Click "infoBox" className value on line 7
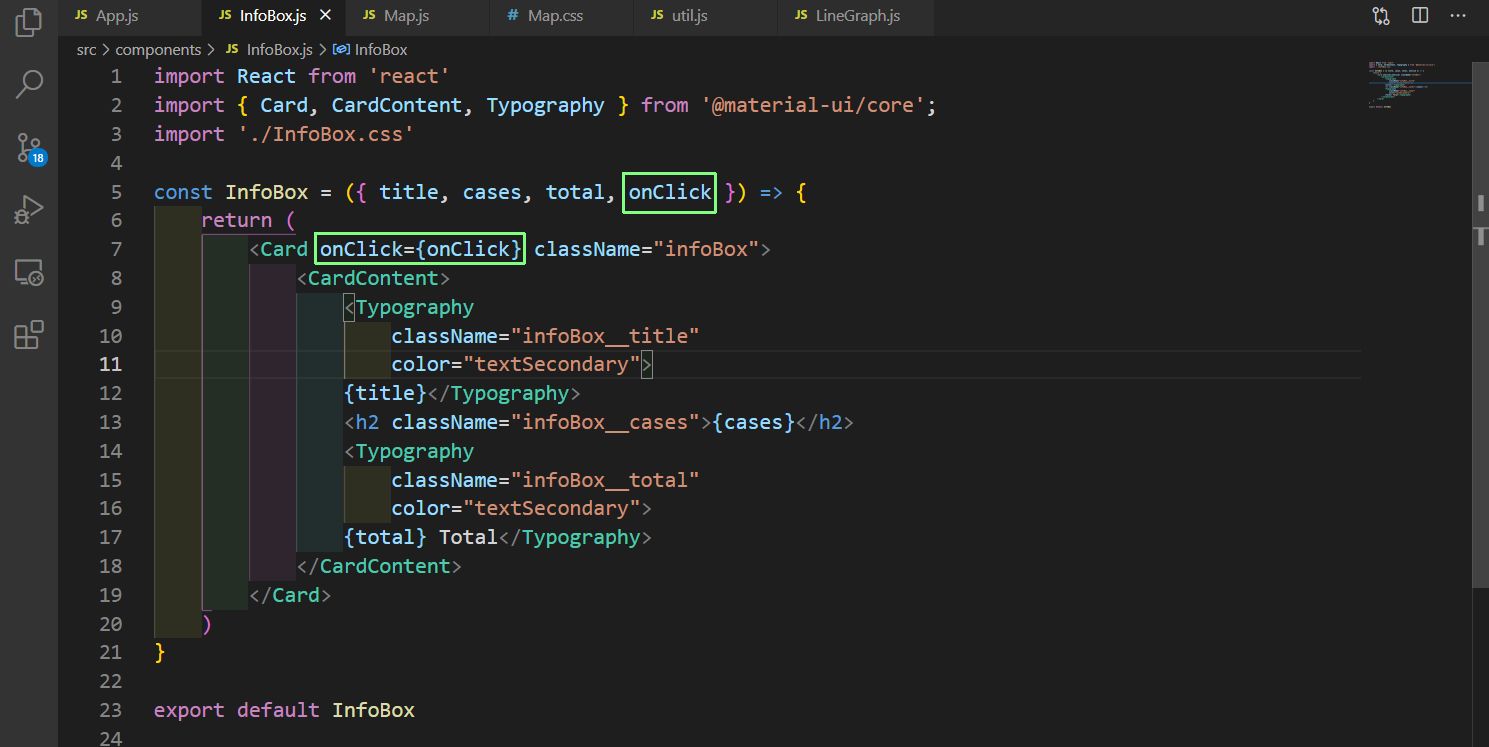1489x747 pixels. 707,249
